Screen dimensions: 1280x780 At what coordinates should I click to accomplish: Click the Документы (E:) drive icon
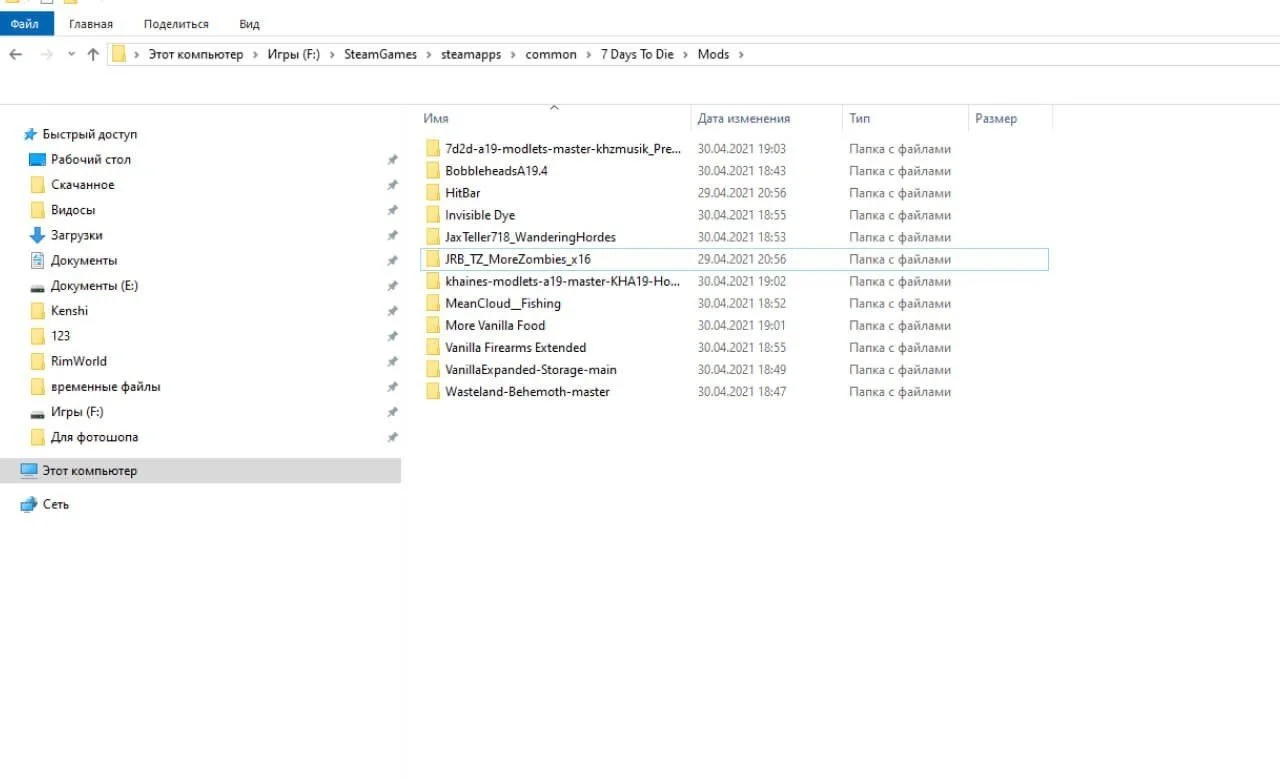click(38, 286)
